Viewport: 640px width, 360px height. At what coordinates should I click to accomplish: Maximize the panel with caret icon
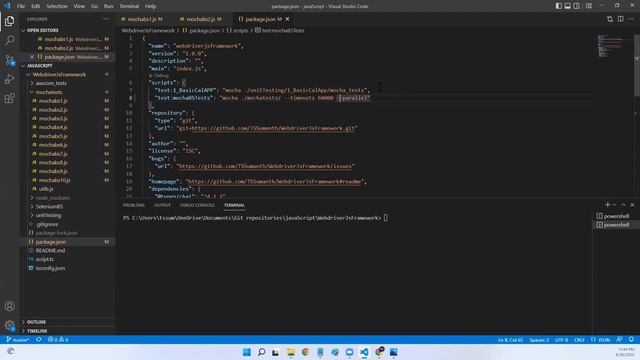(623, 205)
